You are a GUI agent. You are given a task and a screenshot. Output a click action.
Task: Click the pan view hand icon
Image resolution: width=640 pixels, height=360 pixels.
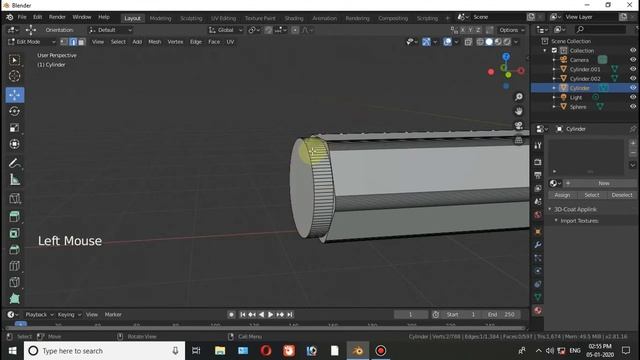point(518,111)
